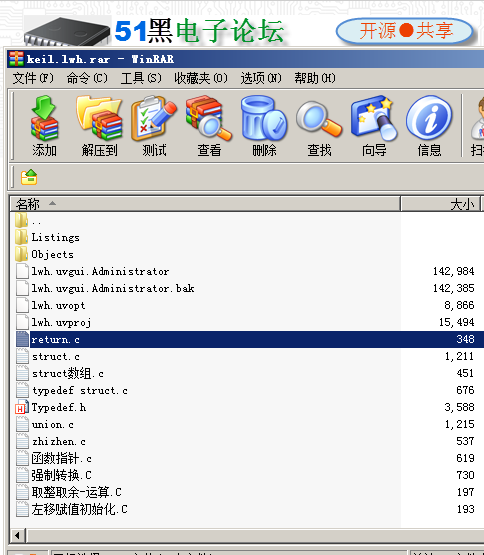The width and height of the screenshot is (484, 555).
Task: Select the struct数组.c file name
Action: pyautogui.click(x=68, y=373)
